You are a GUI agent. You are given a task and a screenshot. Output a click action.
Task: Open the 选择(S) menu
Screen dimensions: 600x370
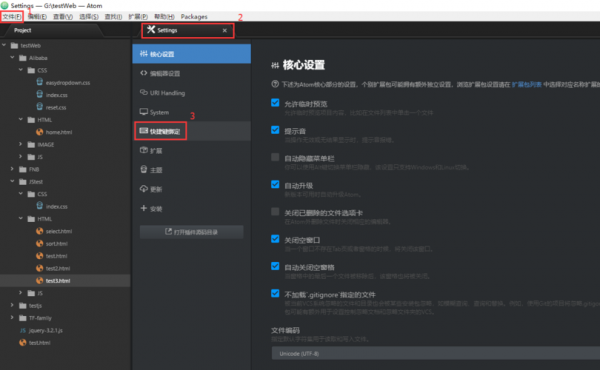(89, 17)
